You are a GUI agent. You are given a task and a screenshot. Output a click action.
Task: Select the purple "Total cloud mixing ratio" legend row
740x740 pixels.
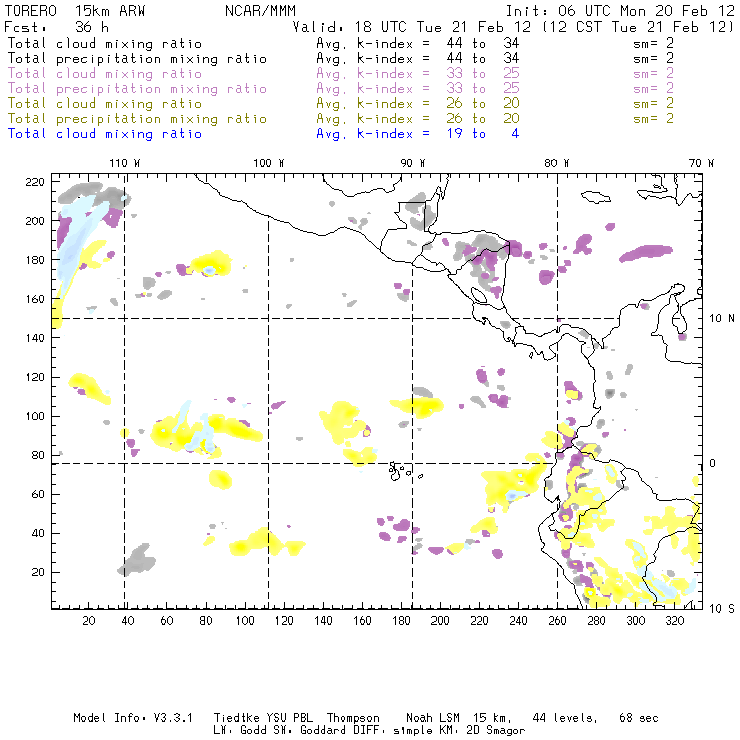(x=341, y=74)
